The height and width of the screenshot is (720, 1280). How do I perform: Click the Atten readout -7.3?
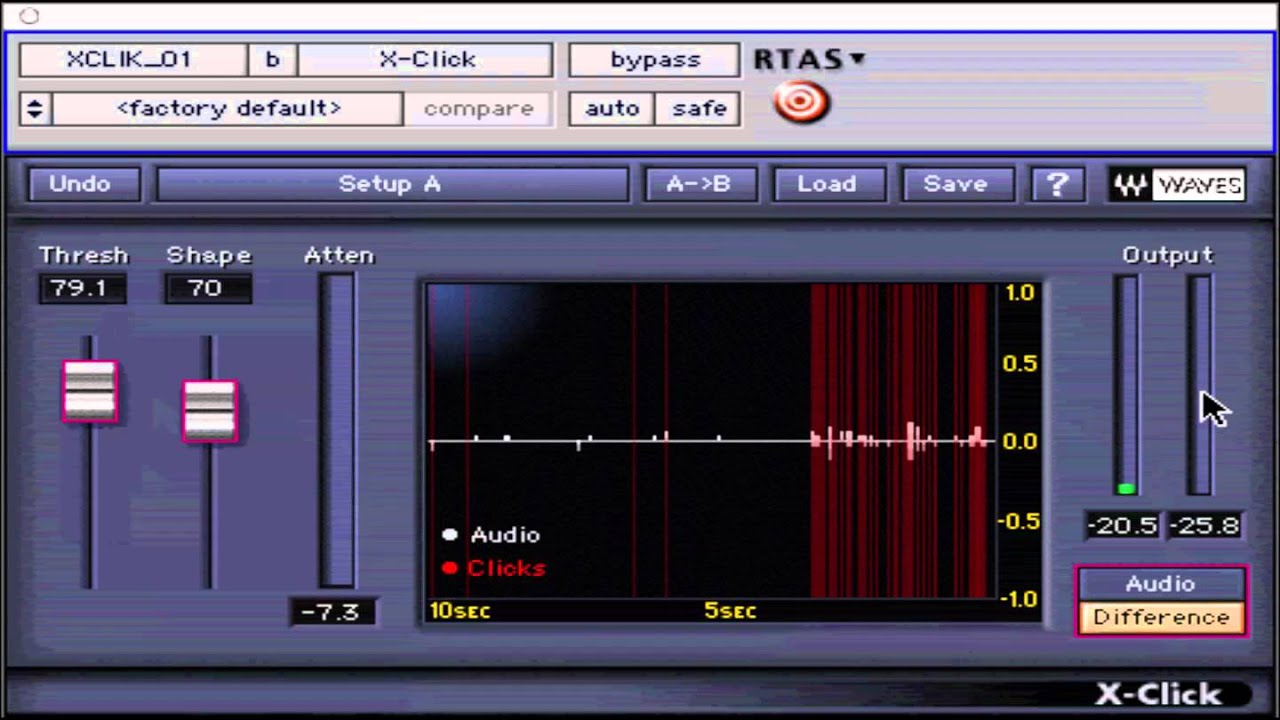coord(333,612)
